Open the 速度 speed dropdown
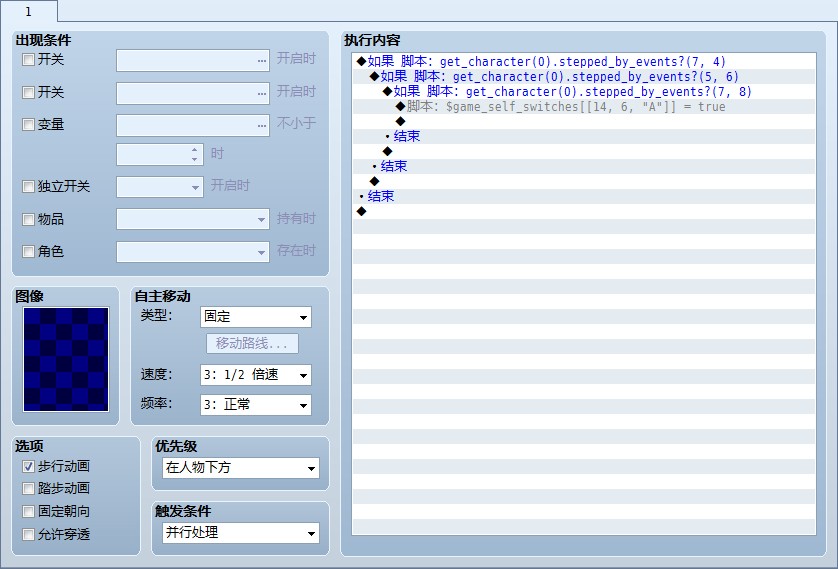838x569 pixels. pyautogui.click(x=255, y=375)
